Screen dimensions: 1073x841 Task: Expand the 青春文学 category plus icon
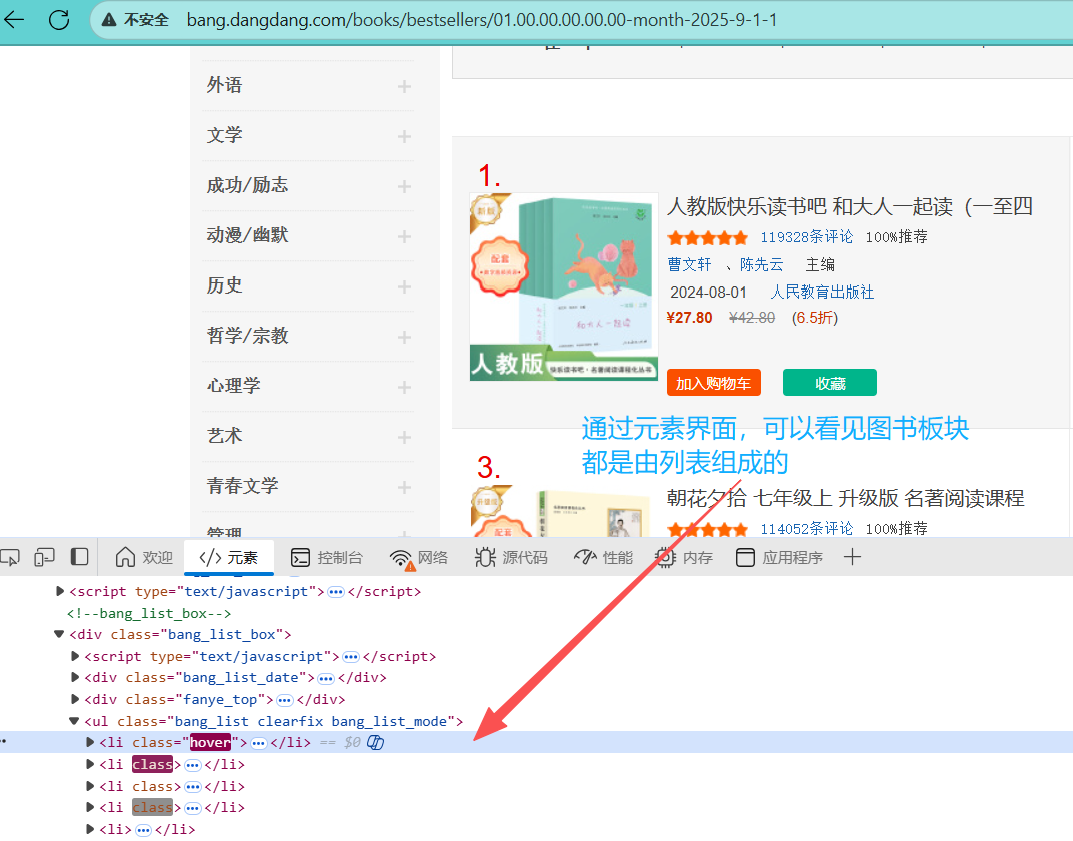coord(404,487)
